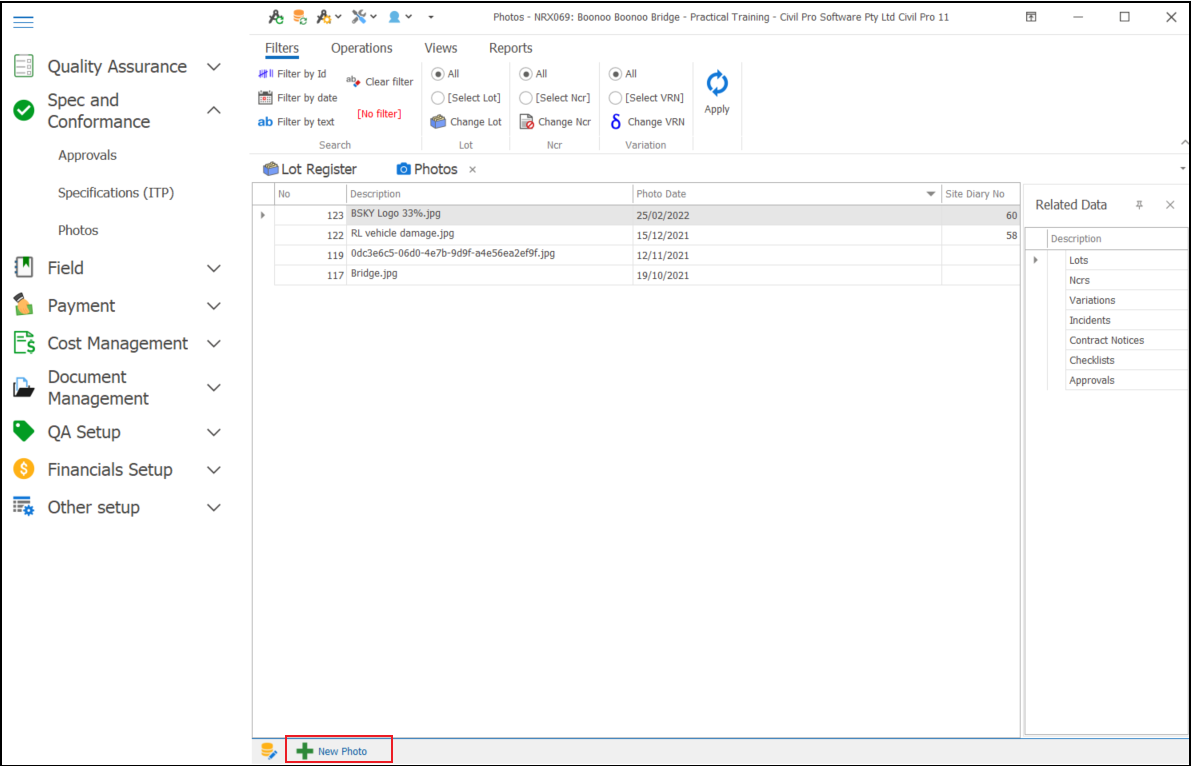Click the Filter by Id icon
This screenshot has width=1191, height=766.
(266, 74)
